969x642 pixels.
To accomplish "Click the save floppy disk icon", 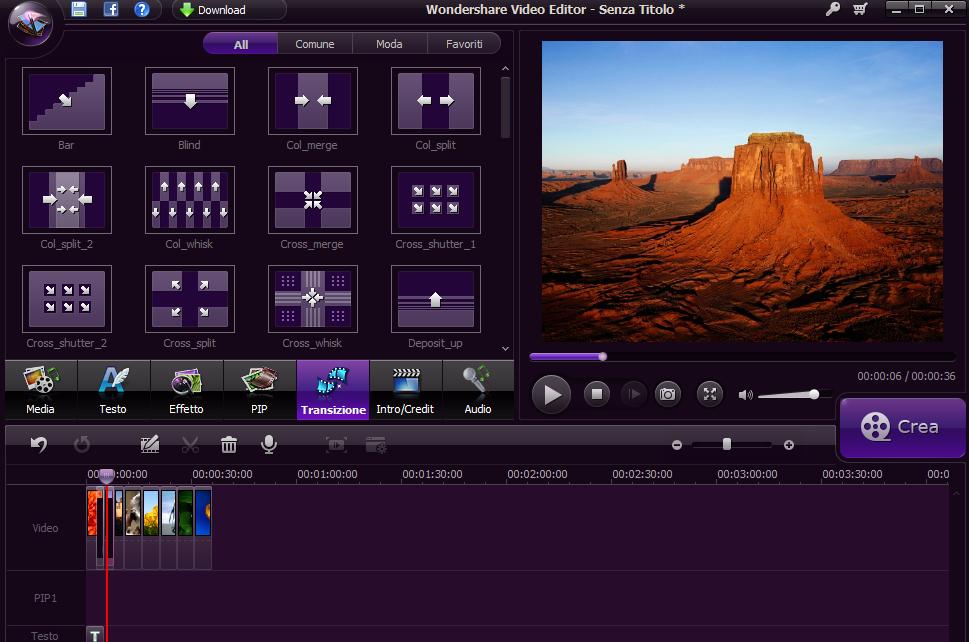I will click(x=79, y=10).
